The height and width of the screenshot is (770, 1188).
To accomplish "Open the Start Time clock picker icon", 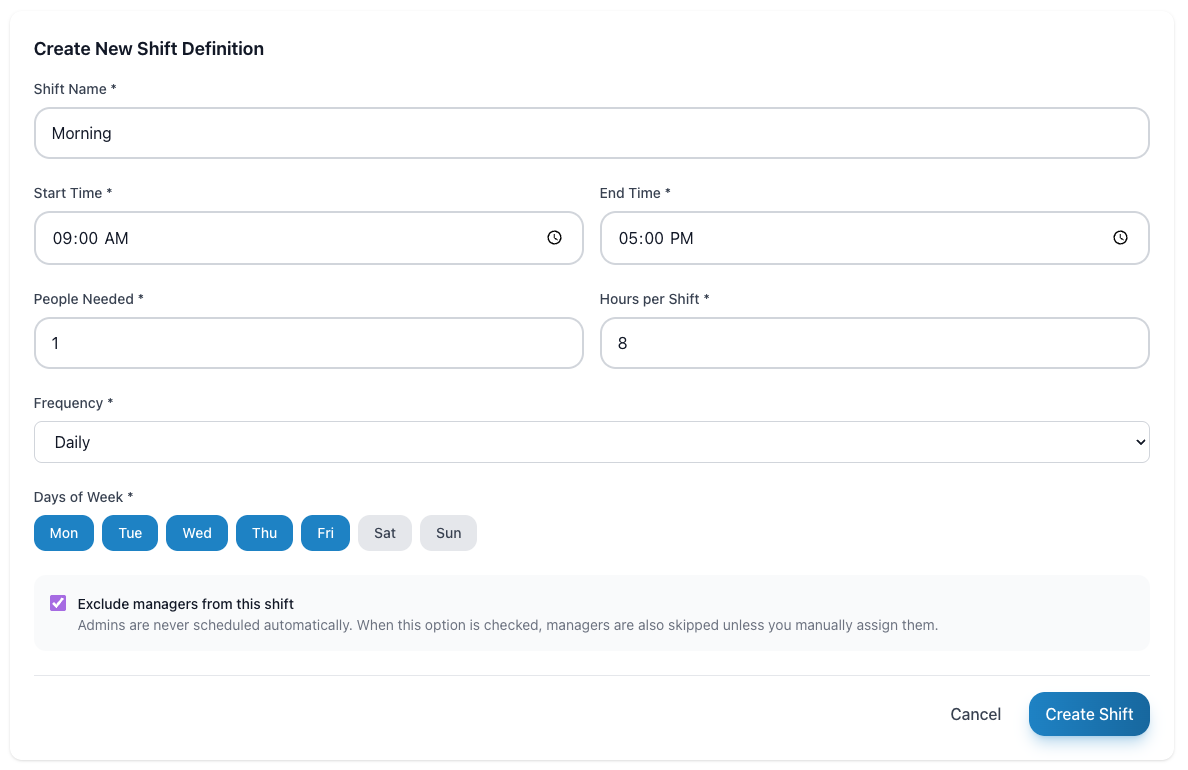I will coord(554,238).
